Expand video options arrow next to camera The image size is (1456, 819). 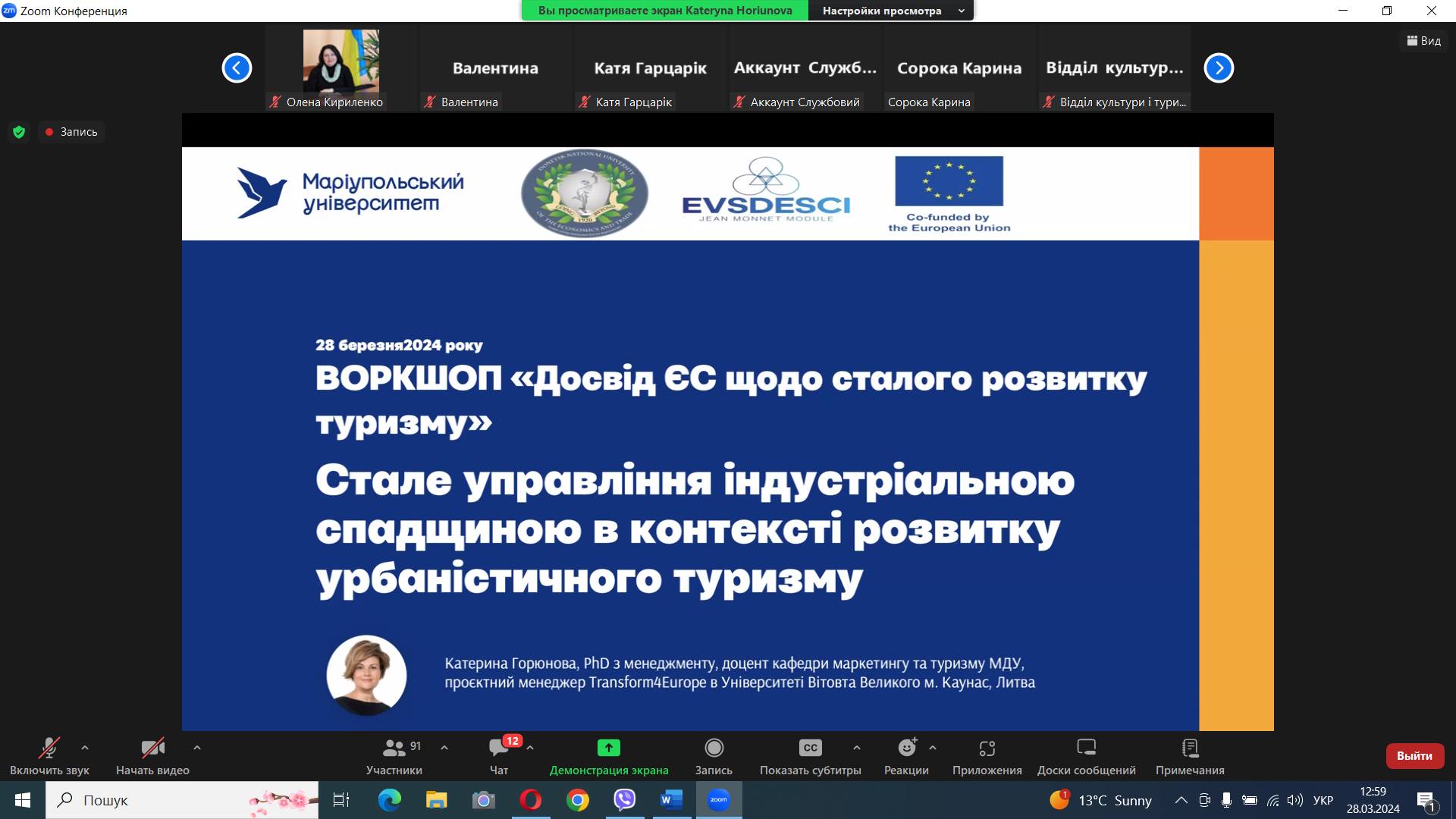[197, 748]
